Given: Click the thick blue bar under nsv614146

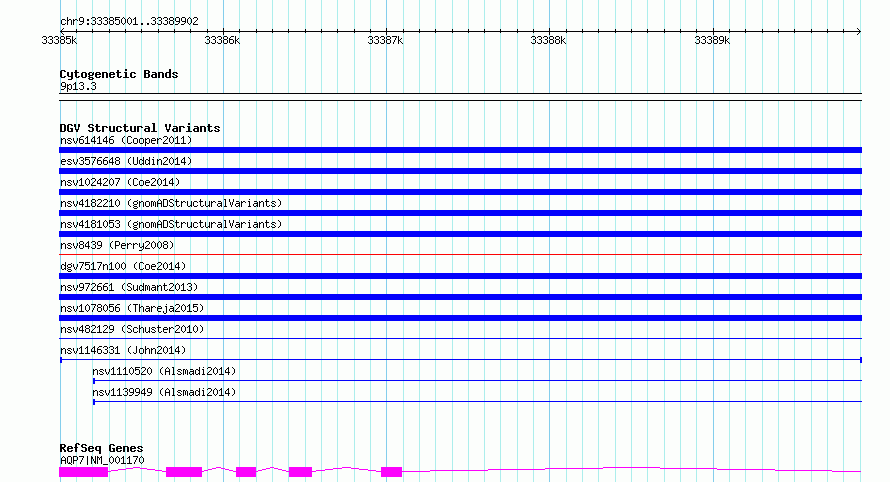Looking at the screenshot, I should pyautogui.click(x=460, y=150).
